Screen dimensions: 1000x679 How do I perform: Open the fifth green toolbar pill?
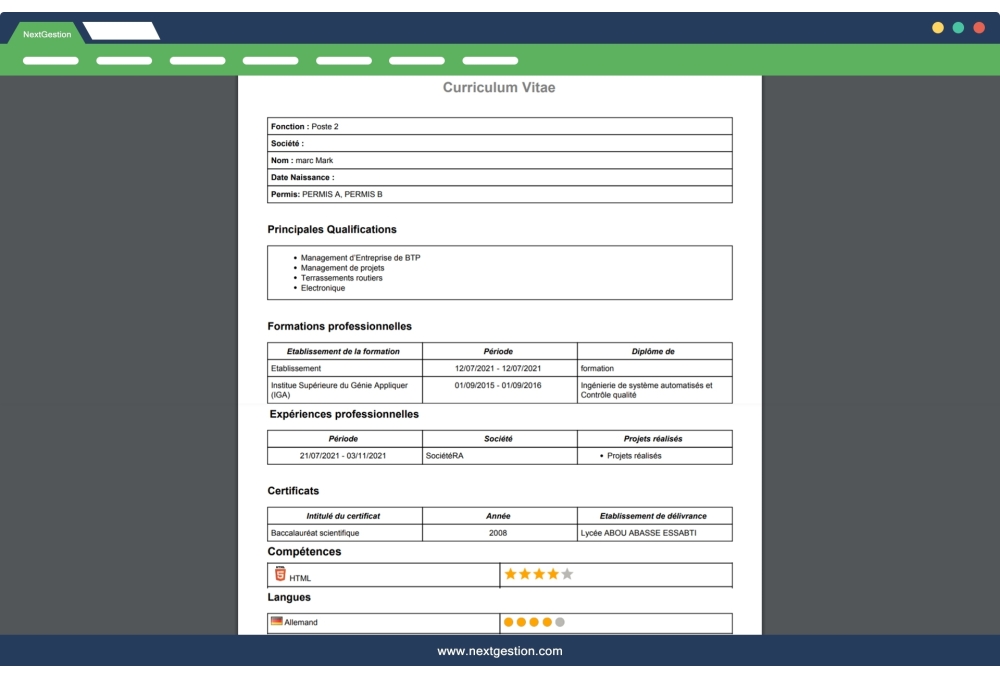(x=343, y=60)
